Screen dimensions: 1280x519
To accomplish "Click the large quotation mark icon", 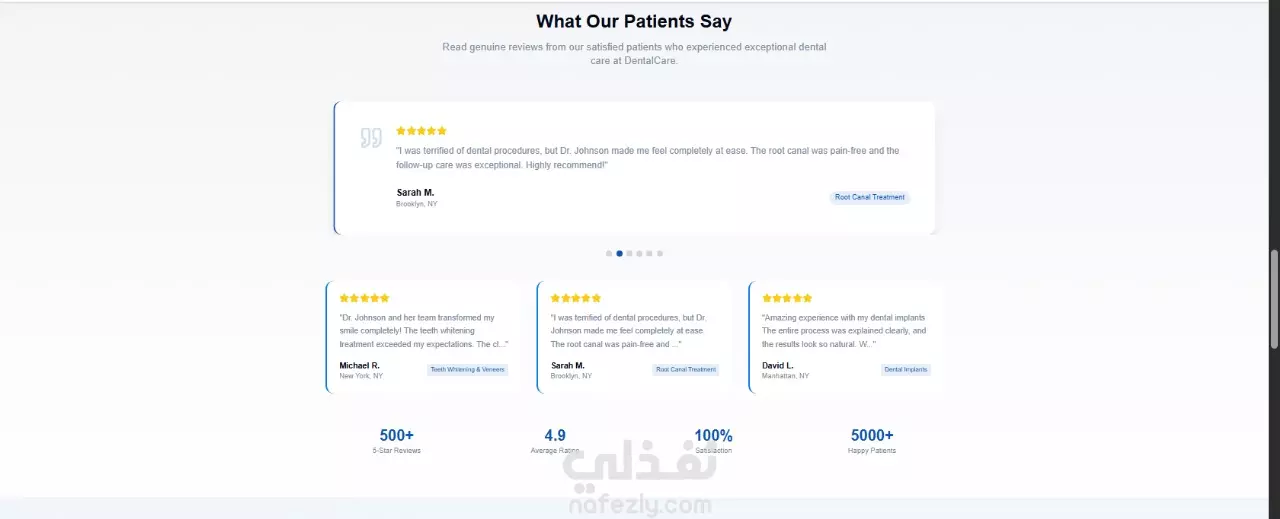I will pyautogui.click(x=371, y=138).
